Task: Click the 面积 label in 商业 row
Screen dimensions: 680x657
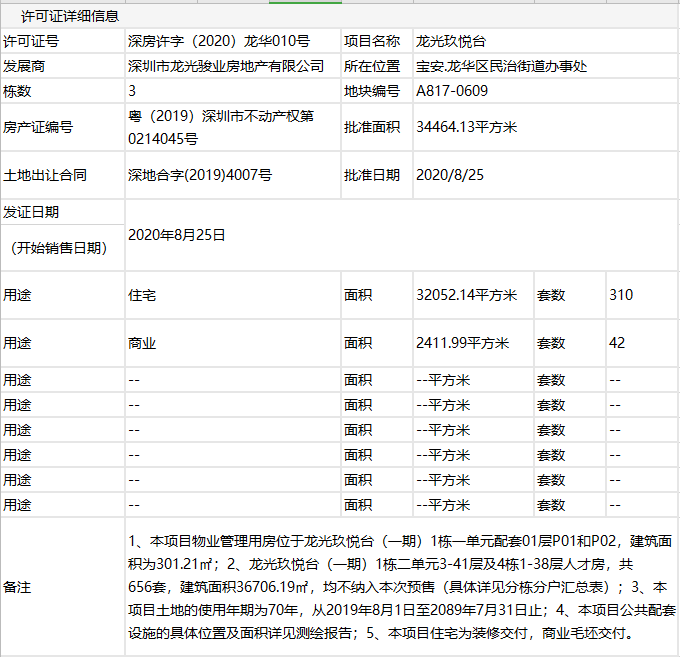Action: (358, 343)
